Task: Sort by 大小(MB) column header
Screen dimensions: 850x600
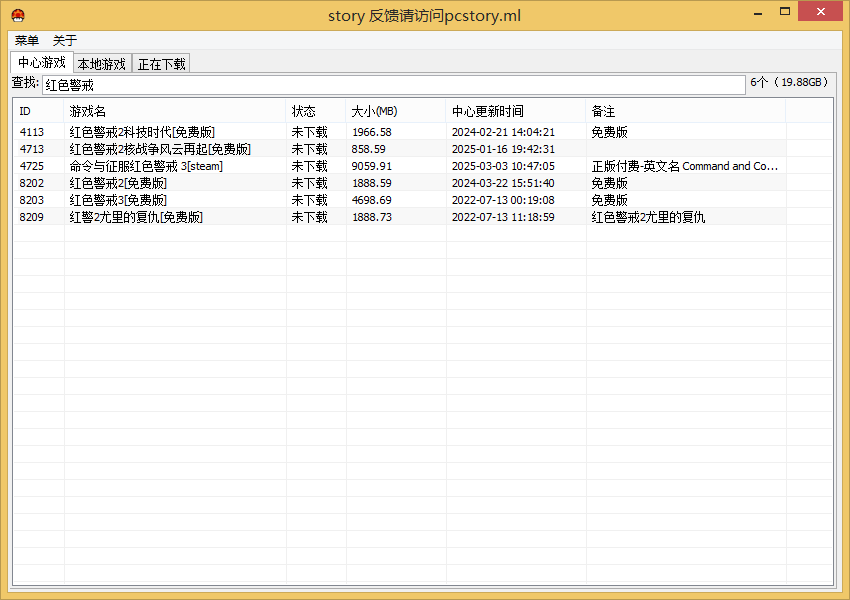Action: click(395, 111)
